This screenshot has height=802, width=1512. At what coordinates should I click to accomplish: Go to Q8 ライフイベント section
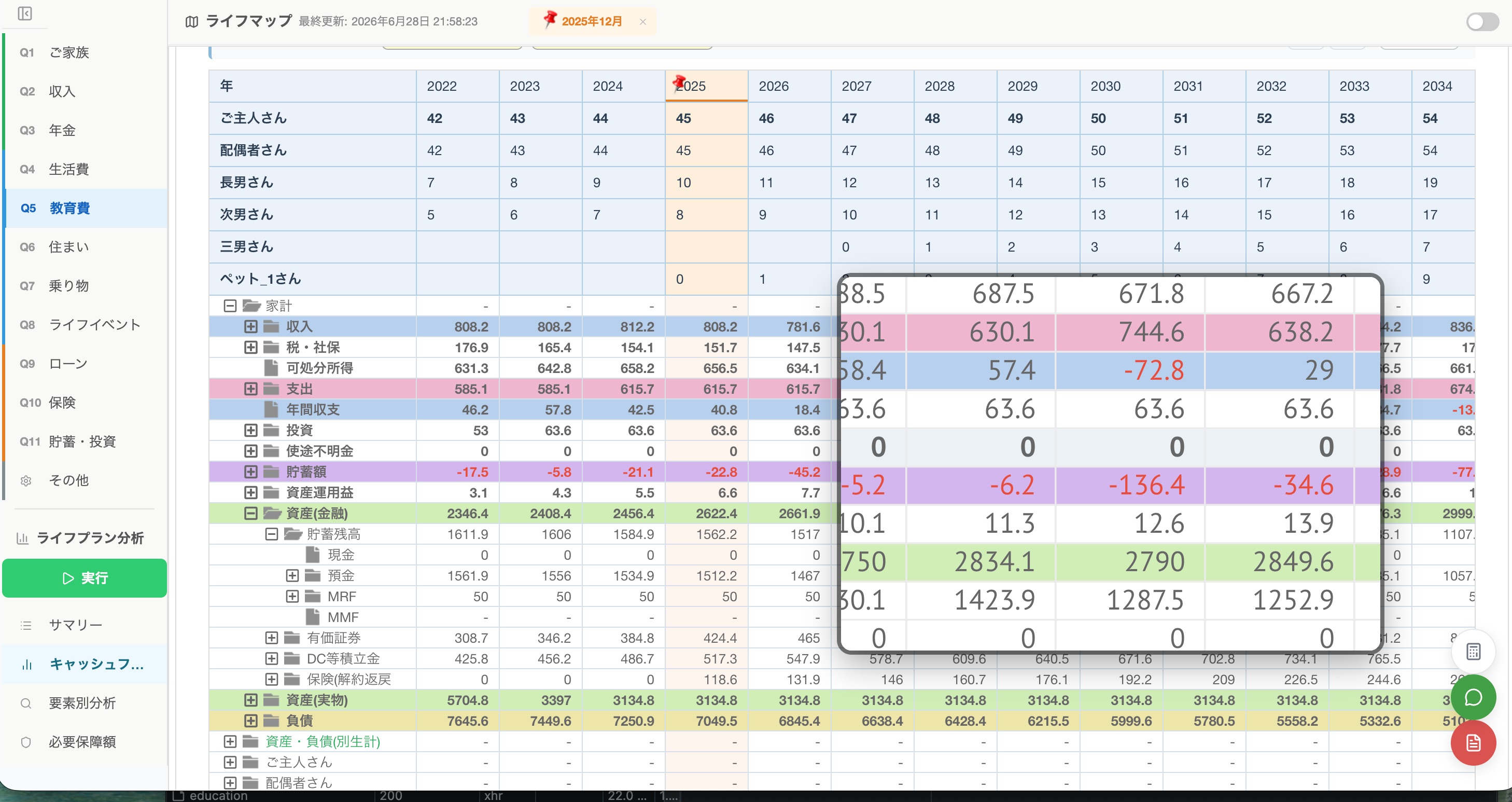pos(85,325)
